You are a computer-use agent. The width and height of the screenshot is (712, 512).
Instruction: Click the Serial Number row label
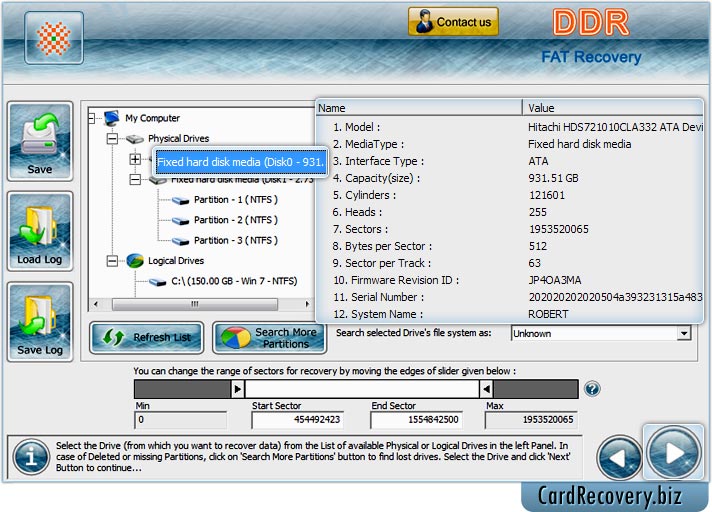click(x=379, y=297)
